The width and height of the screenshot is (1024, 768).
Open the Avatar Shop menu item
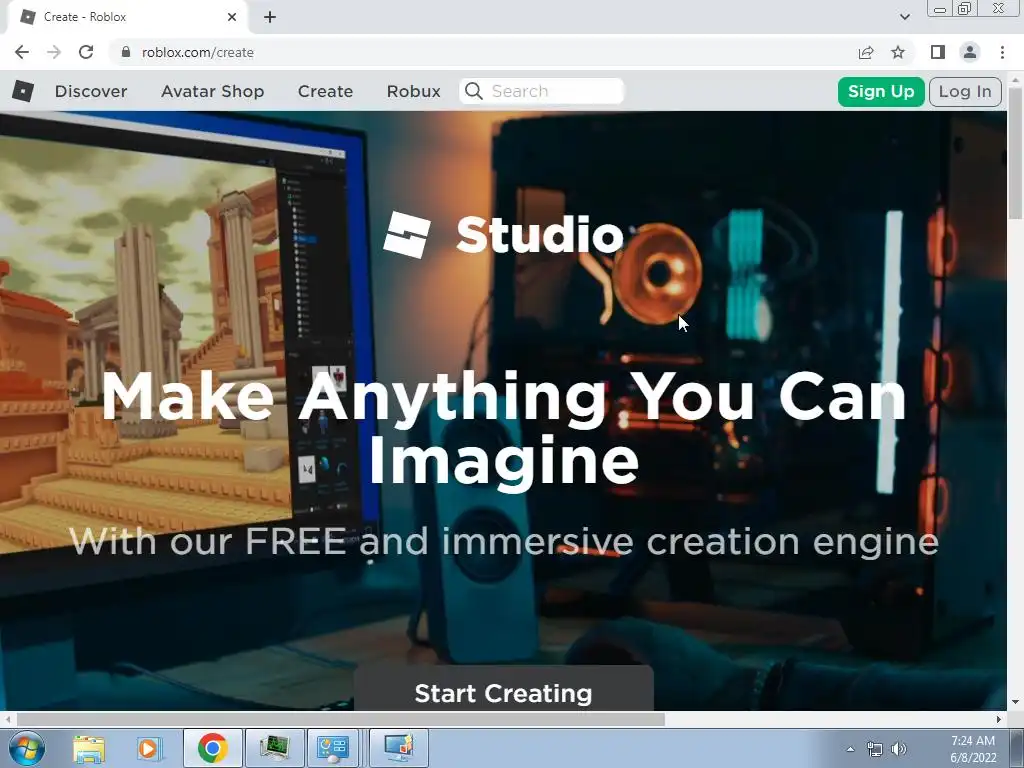coord(212,91)
